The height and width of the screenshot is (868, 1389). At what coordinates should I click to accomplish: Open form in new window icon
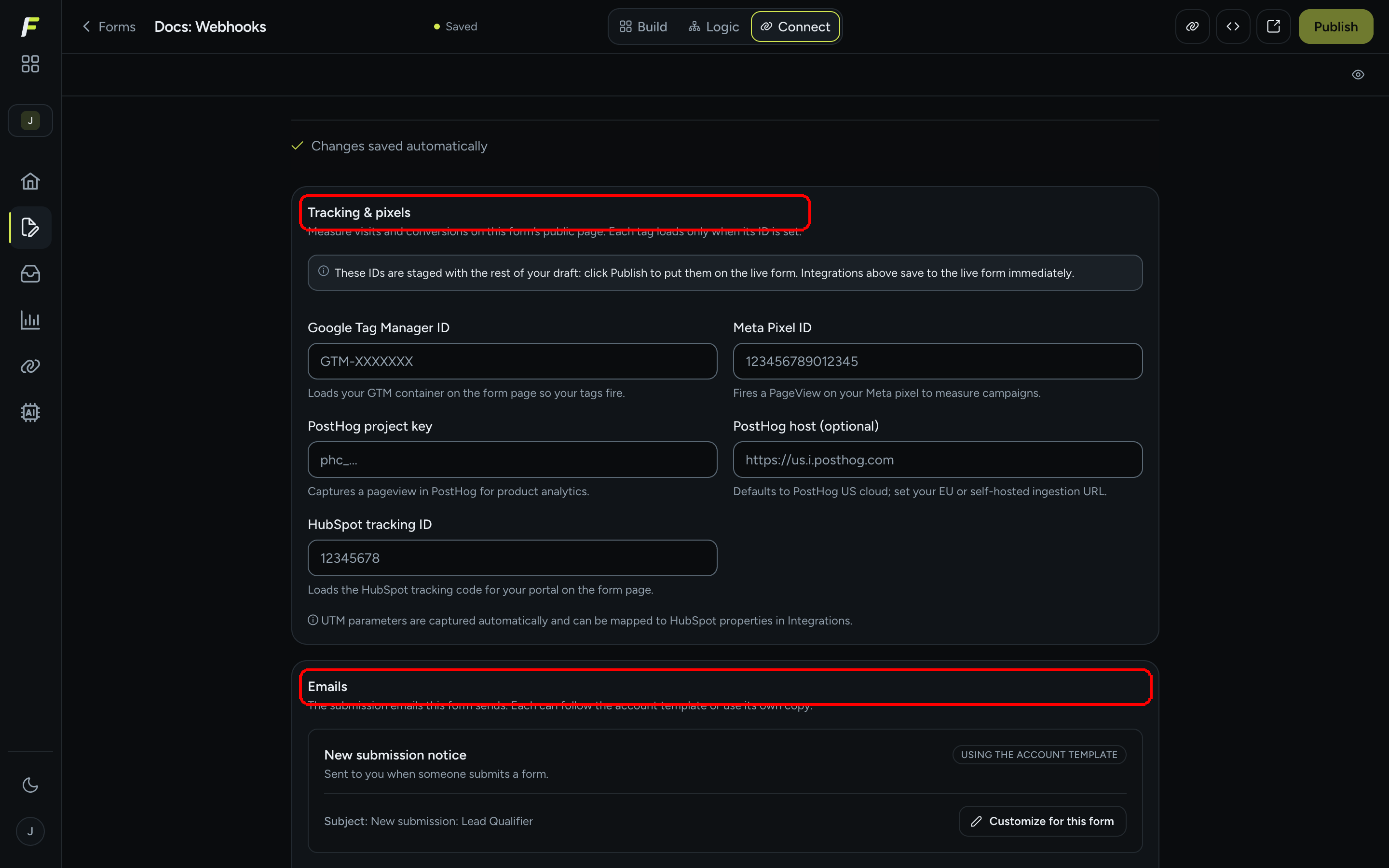(1273, 27)
